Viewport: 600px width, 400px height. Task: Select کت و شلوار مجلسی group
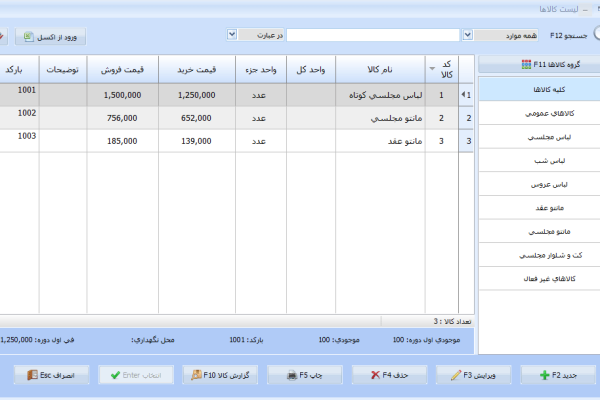539,255
